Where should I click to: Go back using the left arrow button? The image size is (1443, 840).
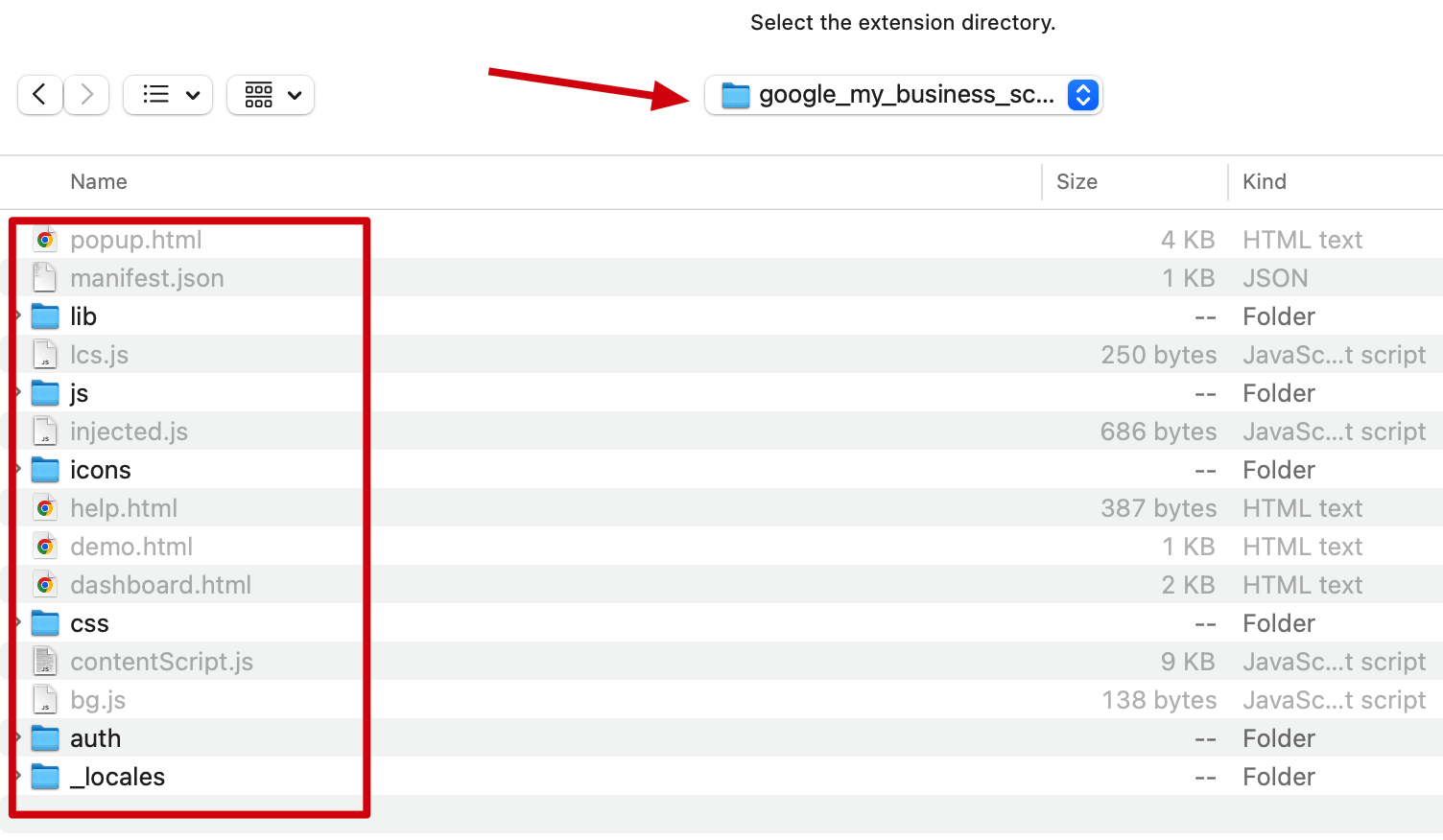[x=39, y=94]
